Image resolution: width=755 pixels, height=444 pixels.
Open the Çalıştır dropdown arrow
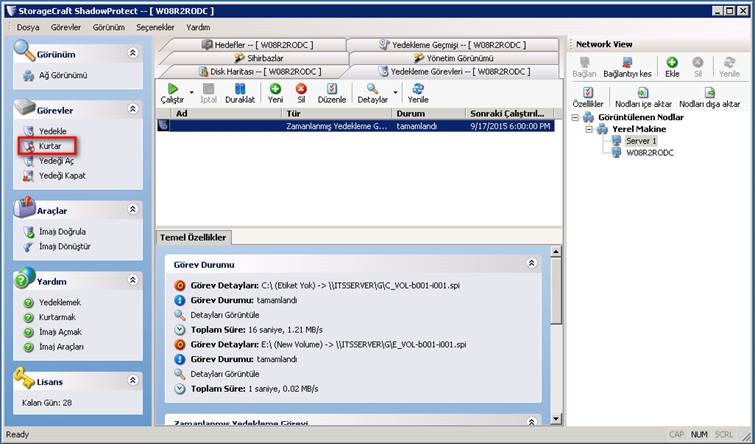coord(192,92)
